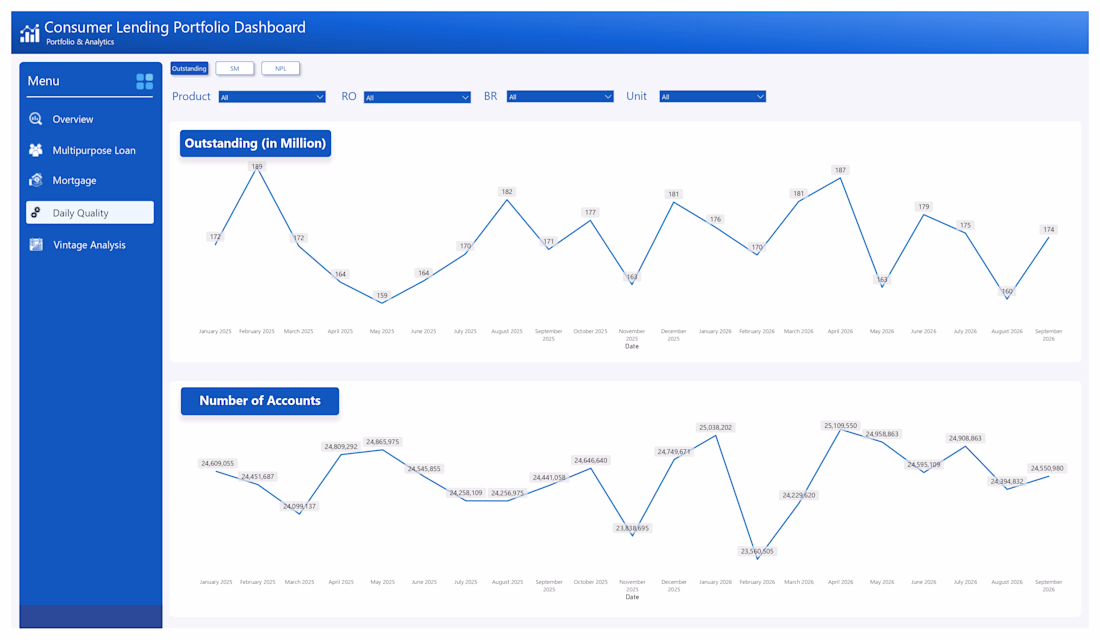Select the 25,038,202 data label
This screenshot has width=1100, height=640.
coord(715,427)
